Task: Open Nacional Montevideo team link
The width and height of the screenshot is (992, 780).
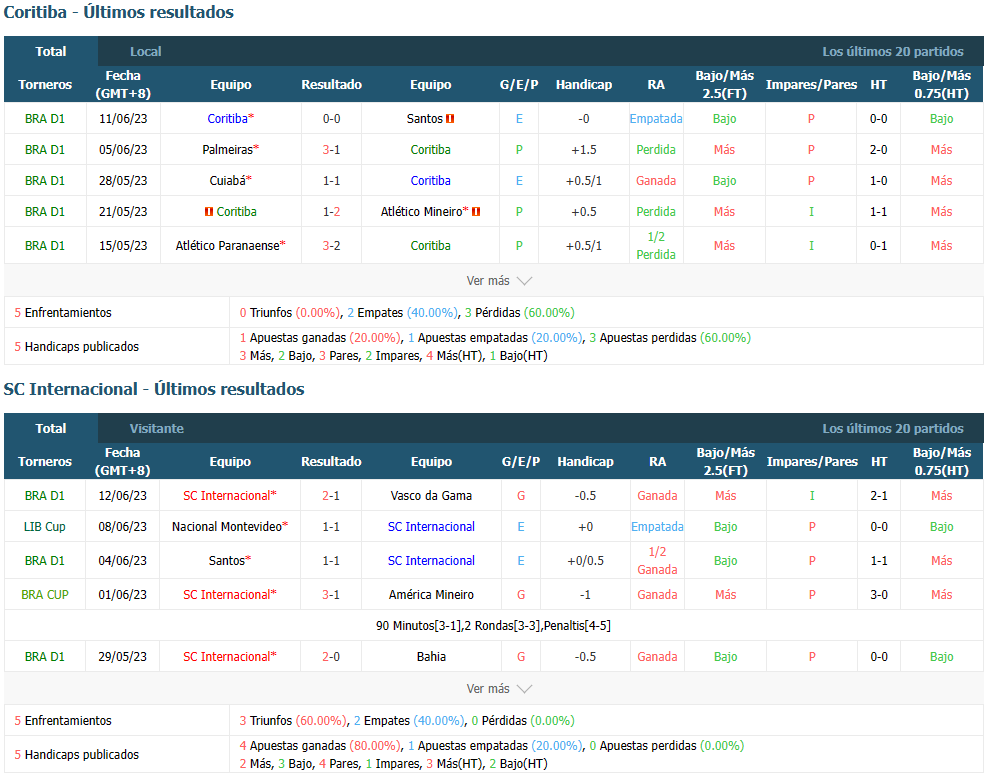Action: coord(227,526)
